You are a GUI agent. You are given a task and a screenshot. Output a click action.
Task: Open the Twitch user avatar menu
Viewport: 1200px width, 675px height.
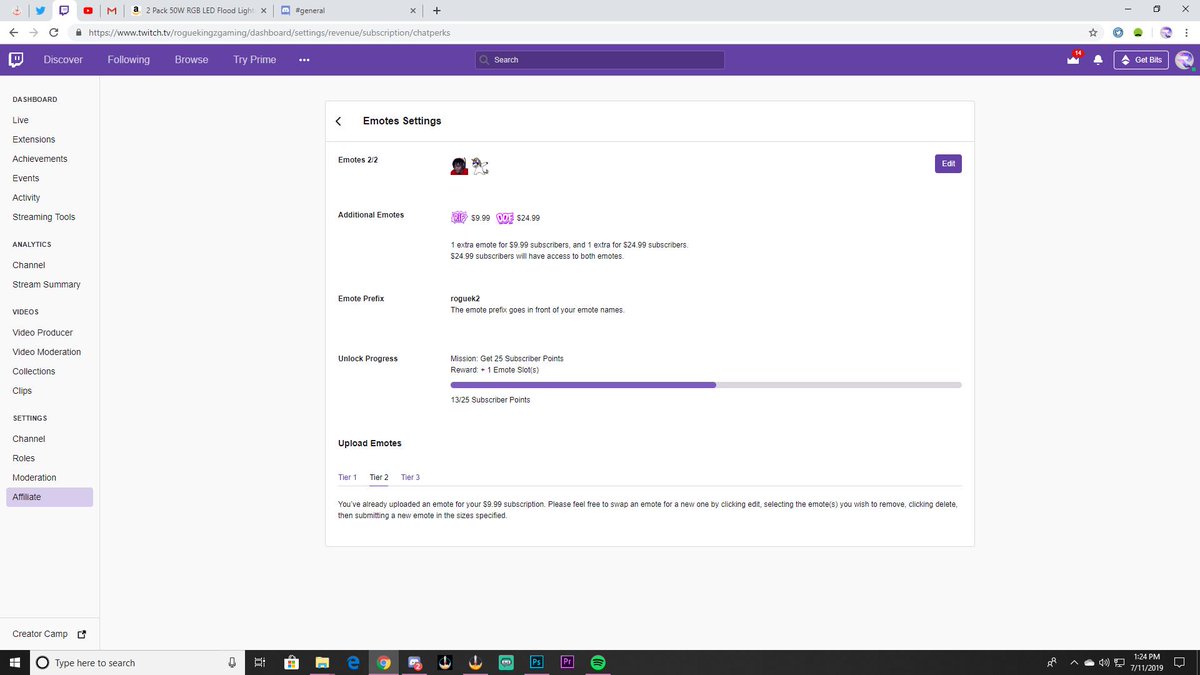tap(1184, 60)
